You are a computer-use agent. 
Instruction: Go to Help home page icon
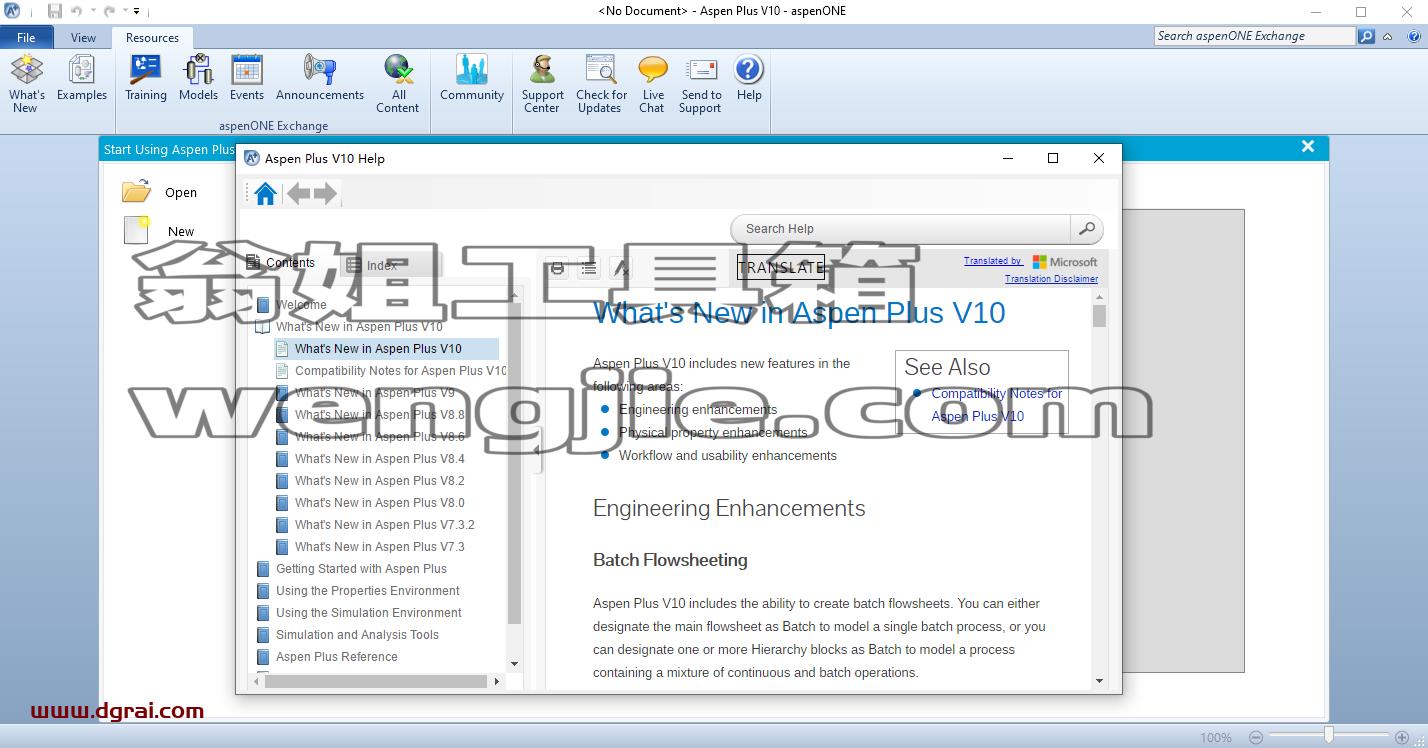(x=265, y=193)
